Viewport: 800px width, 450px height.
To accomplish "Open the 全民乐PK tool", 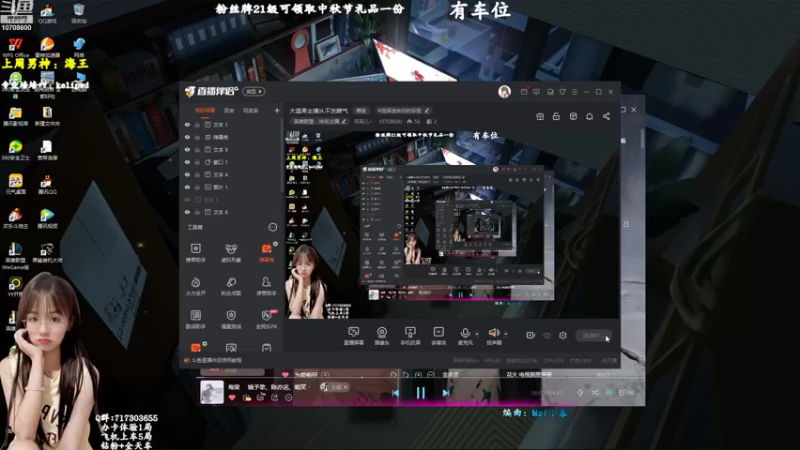I will (266, 319).
